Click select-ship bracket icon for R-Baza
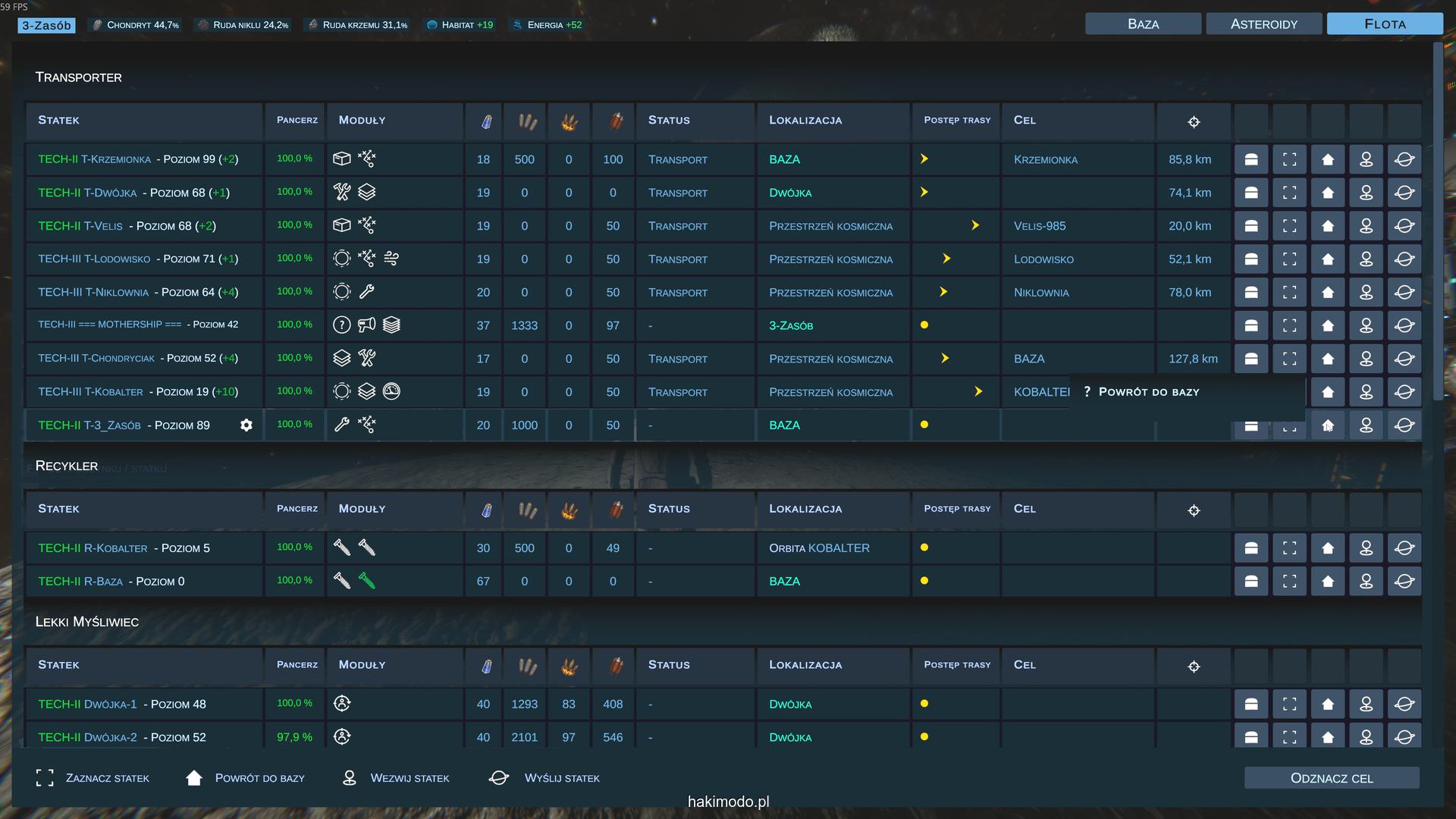This screenshot has height=819, width=1456. [x=1289, y=582]
